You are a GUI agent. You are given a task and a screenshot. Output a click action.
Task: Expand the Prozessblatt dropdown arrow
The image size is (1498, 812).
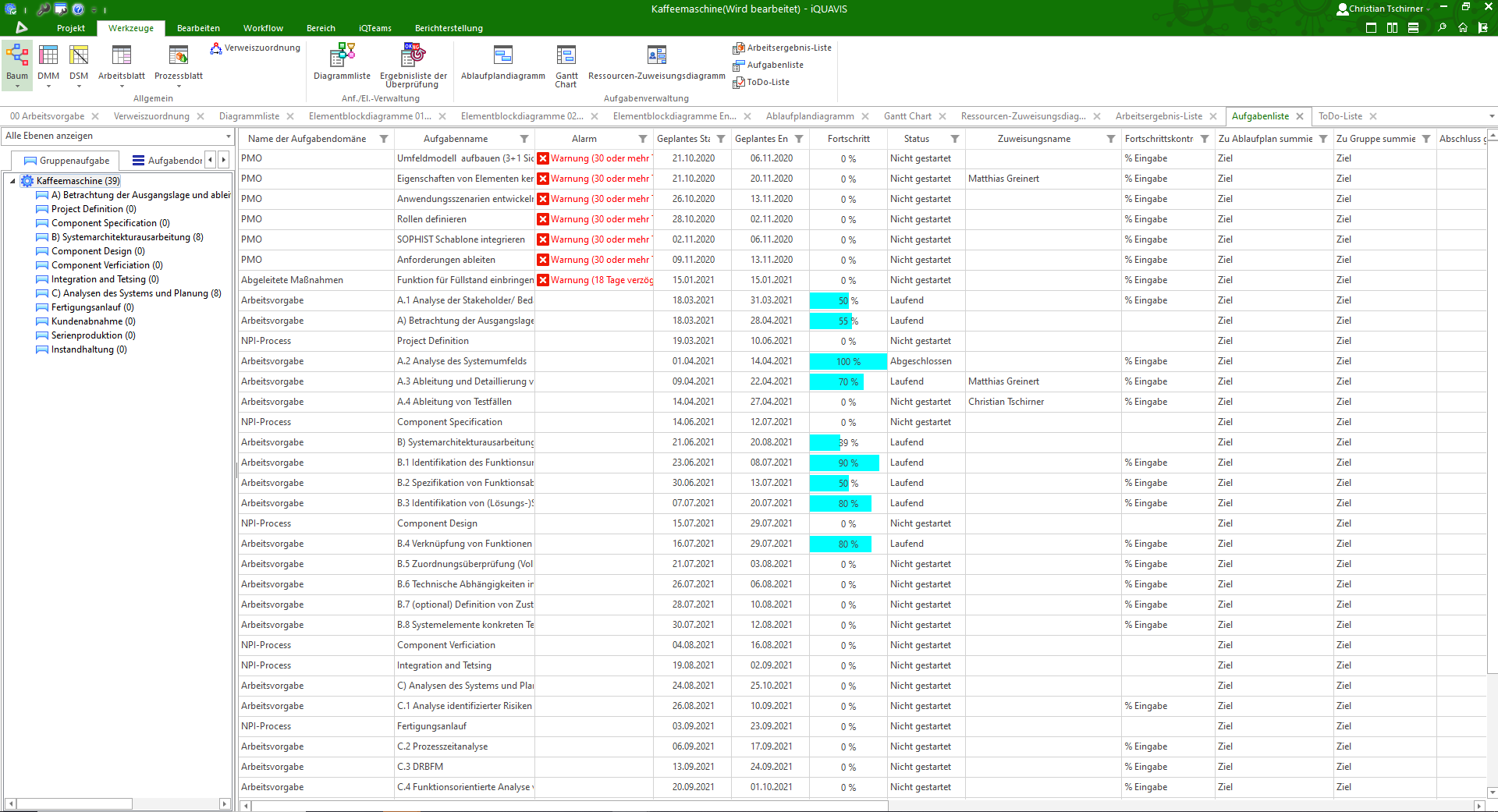[179, 86]
